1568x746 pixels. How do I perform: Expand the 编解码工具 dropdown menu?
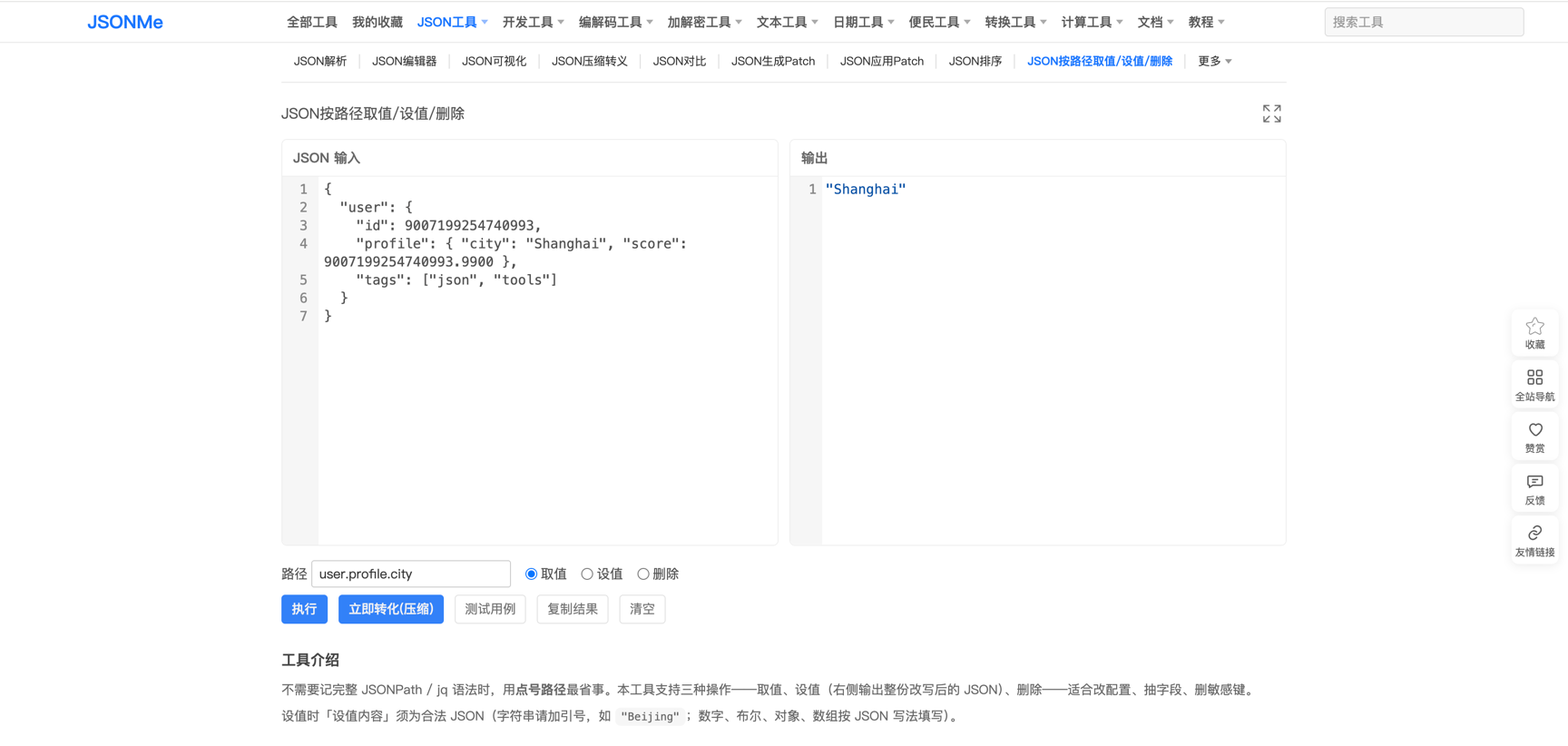(615, 22)
